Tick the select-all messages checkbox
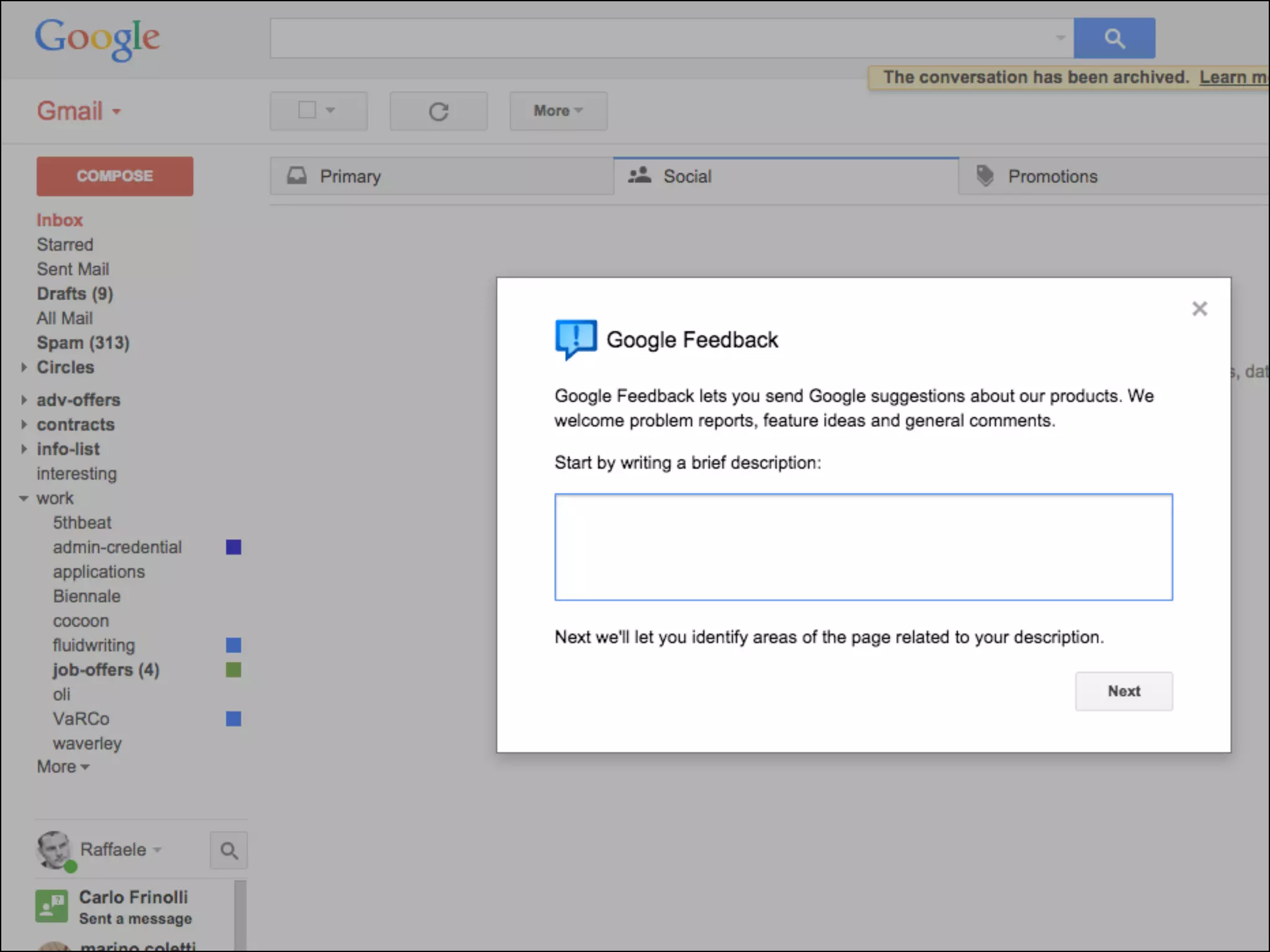 tap(307, 110)
